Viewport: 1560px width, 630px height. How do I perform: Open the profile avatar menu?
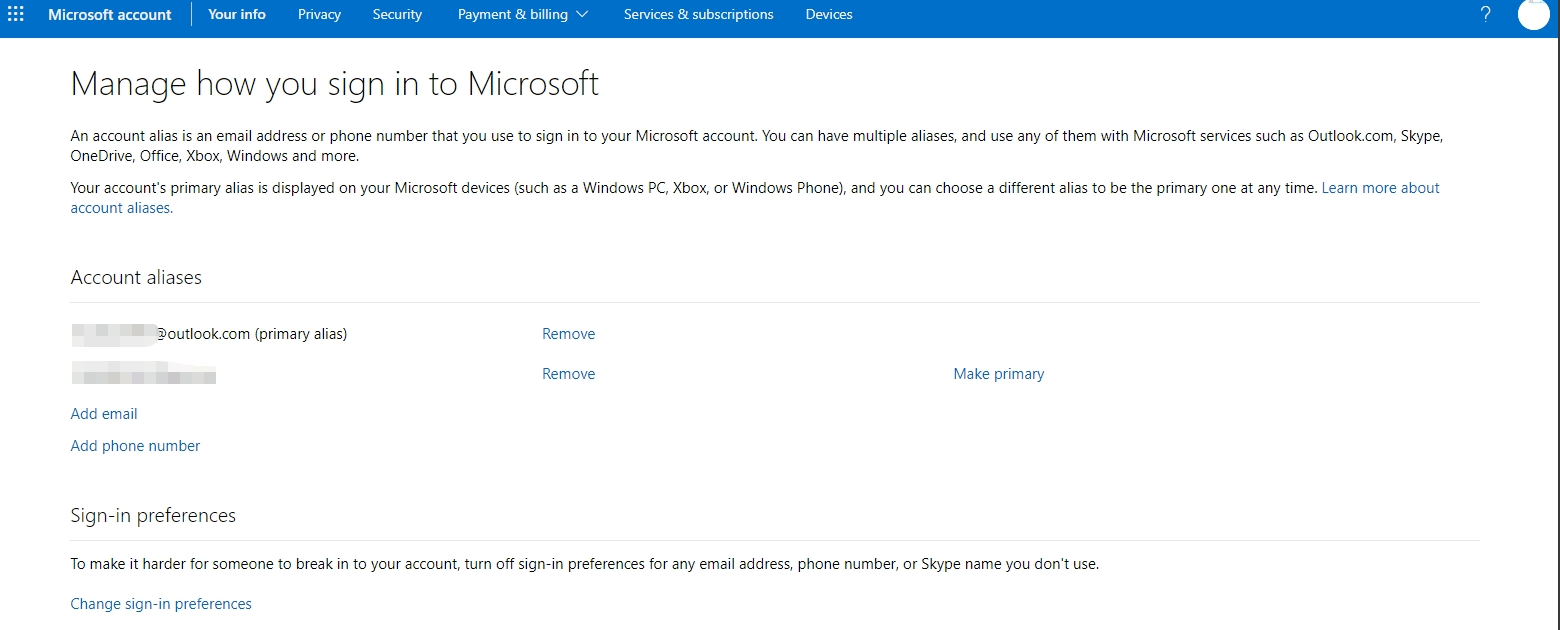tap(1532, 14)
